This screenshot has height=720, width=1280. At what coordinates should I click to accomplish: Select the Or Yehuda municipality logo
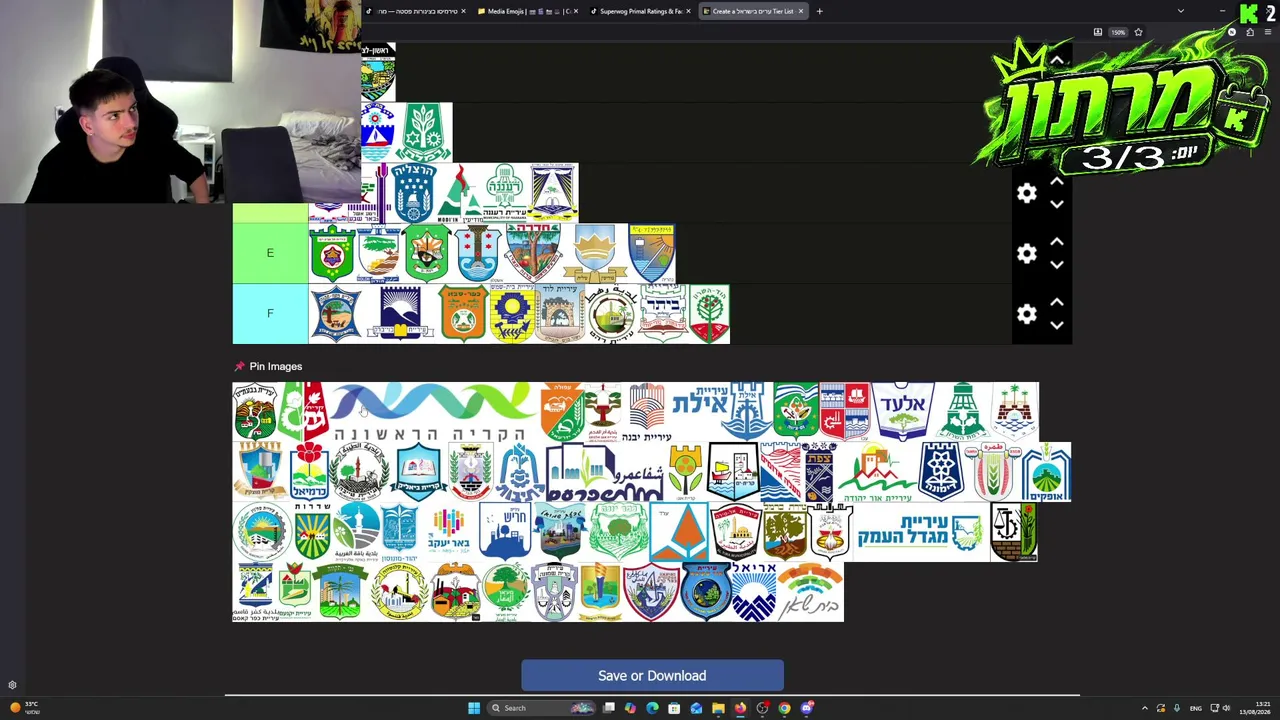[877, 472]
